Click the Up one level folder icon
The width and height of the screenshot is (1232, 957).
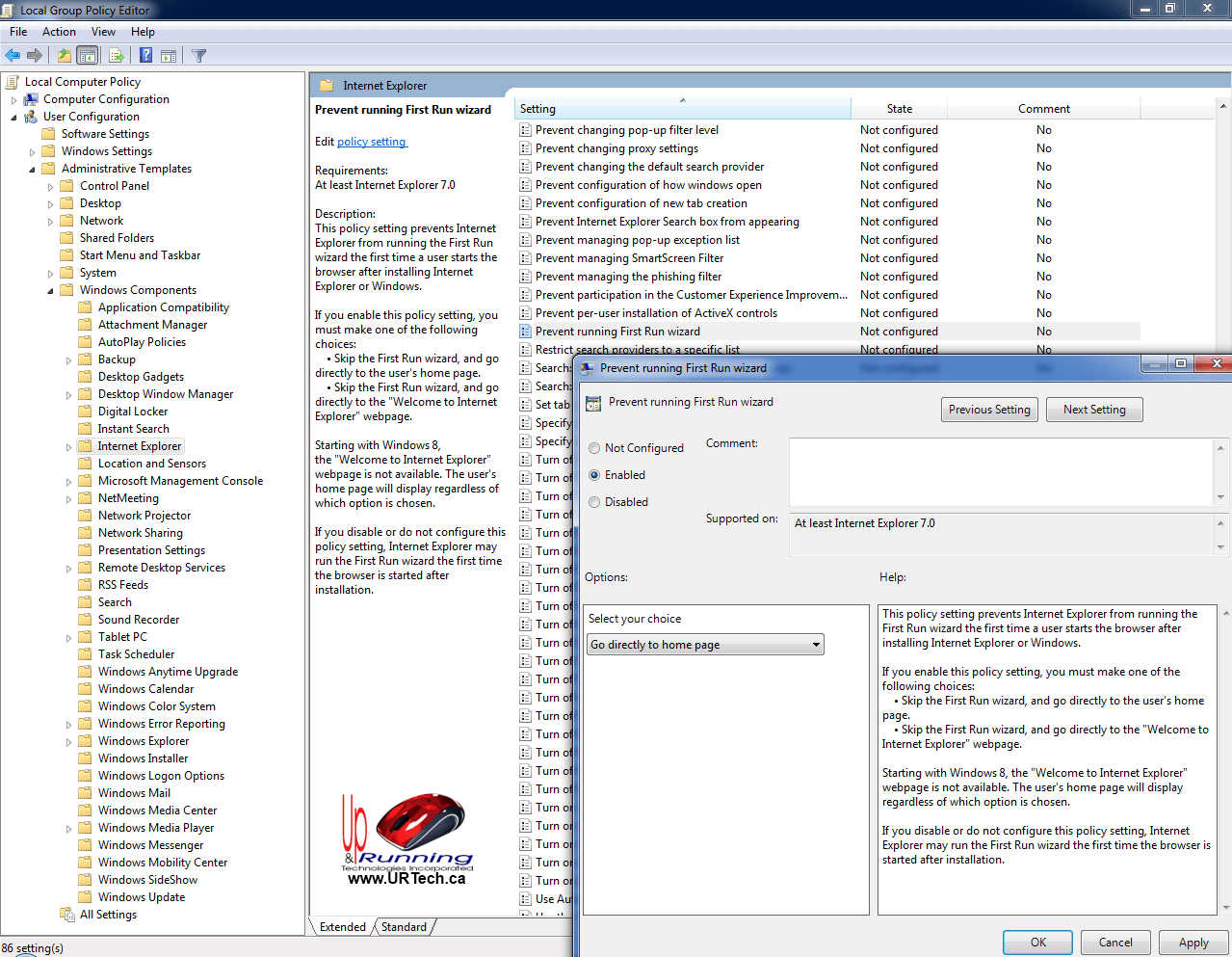(64, 56)
